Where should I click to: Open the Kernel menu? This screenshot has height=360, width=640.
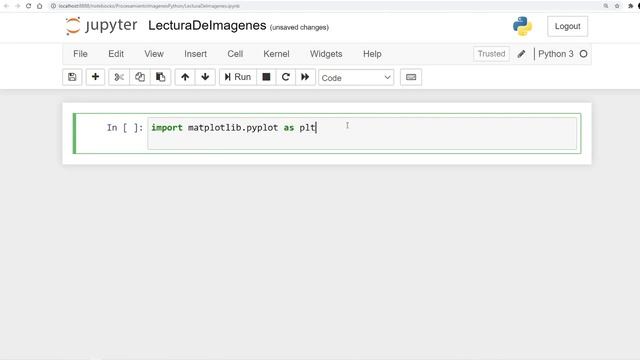coord(276,54)
